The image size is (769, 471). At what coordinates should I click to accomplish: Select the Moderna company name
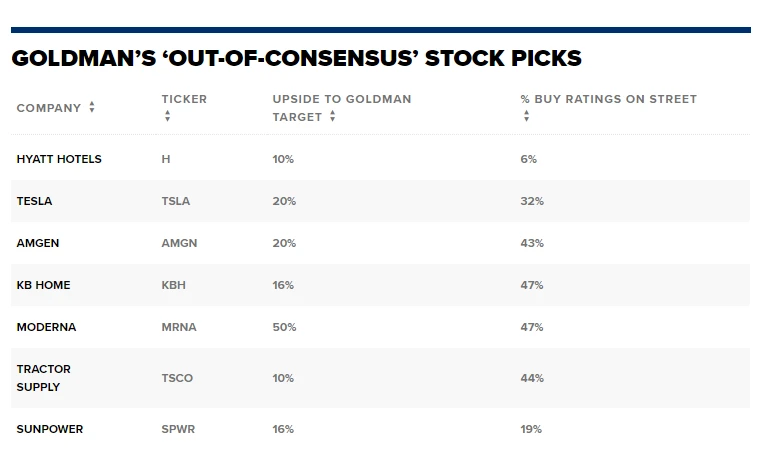click(x=46, y=327)
